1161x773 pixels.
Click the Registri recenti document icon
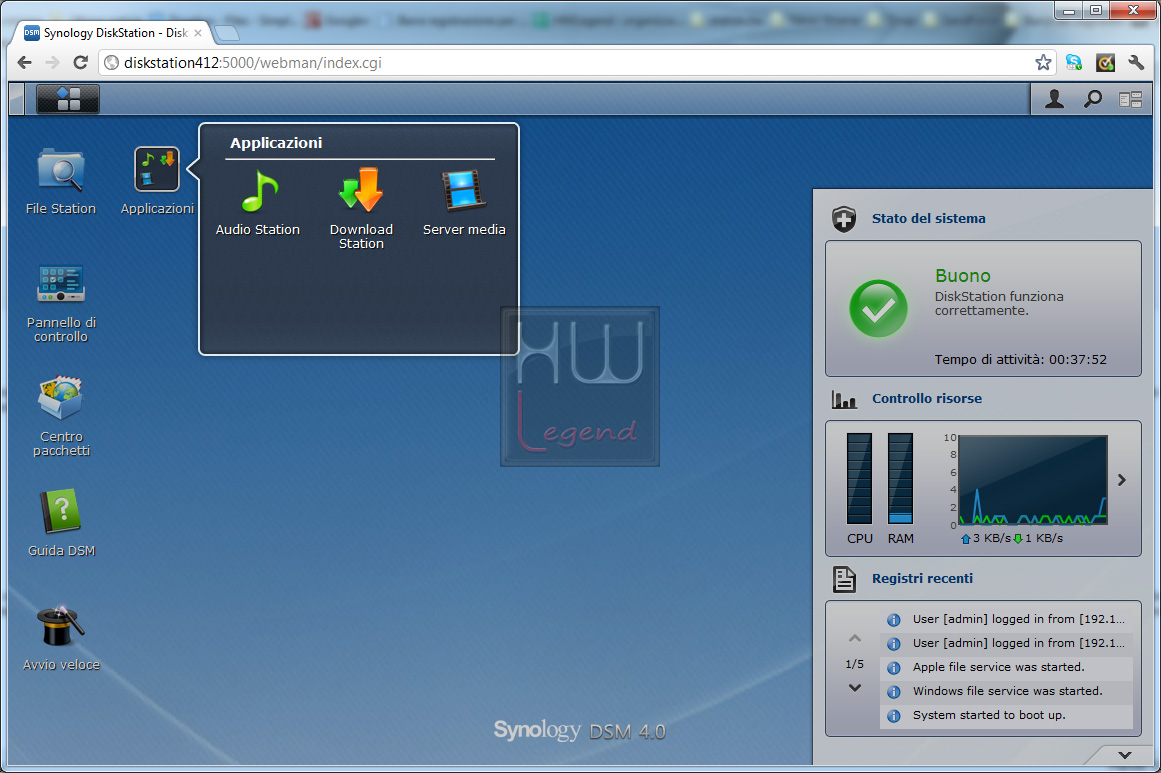tap(844, 579)
